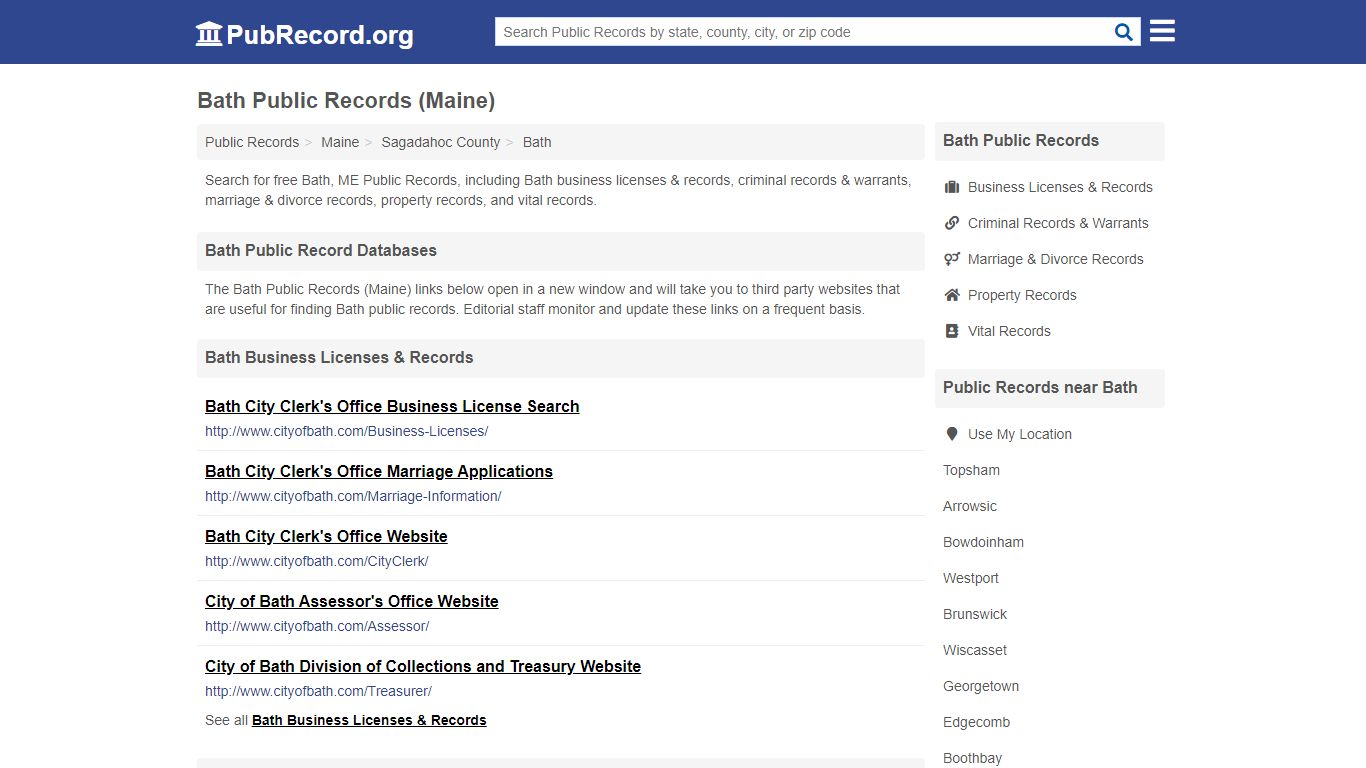Open the cityofbath.com/Marriage-Information/ URL
The width and height of the screenshot is (1366, 768).
pyautogui.click(x=353, y=497)
